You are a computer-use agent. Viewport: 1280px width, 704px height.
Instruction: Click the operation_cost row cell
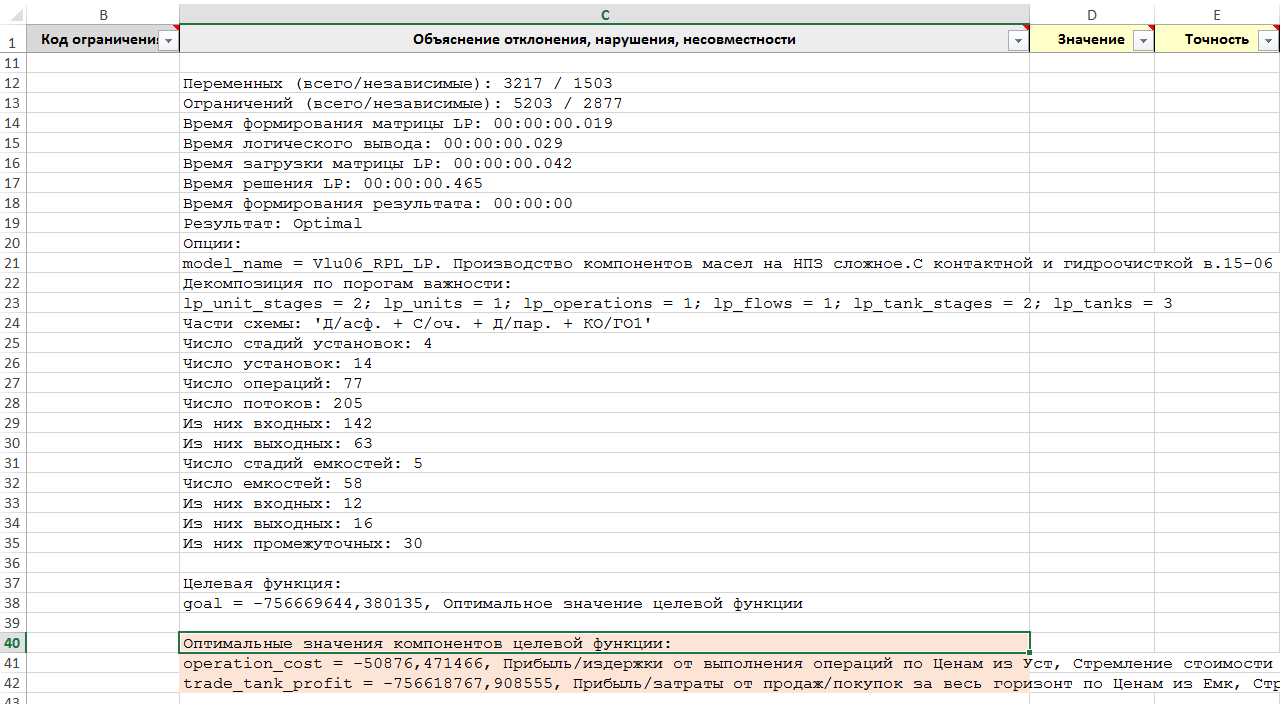tap(604, 663)
